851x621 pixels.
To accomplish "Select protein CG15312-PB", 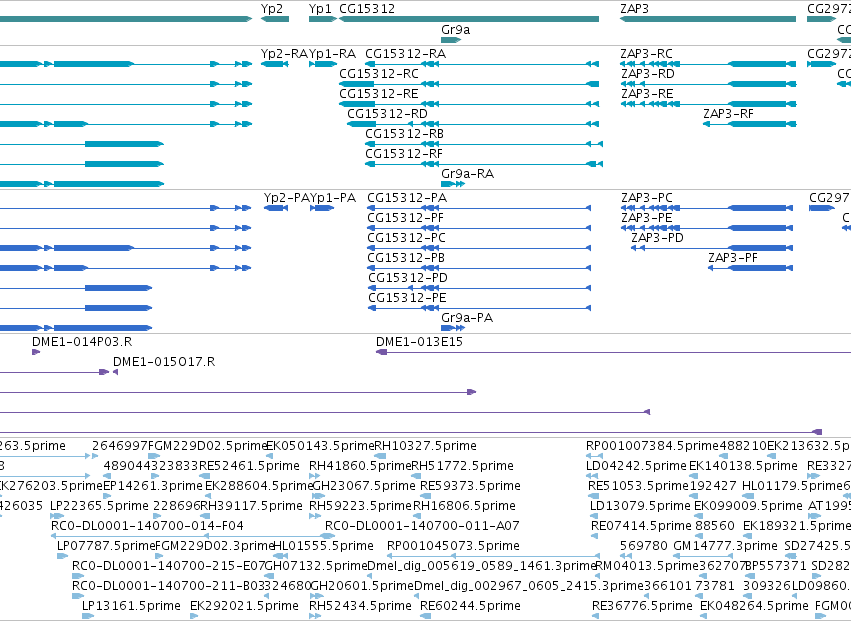I will [x=406, y=258].
